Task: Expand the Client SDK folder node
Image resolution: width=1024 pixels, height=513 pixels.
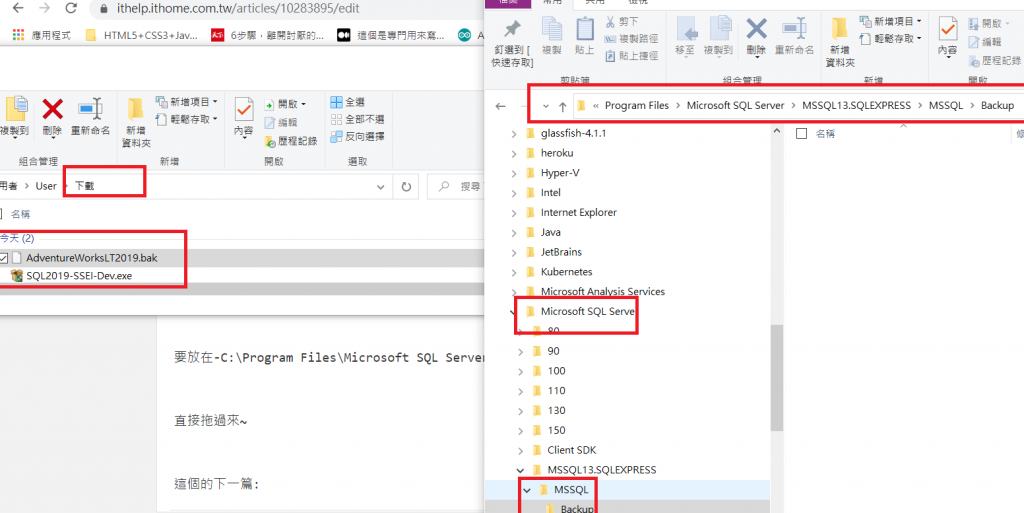Action: (x=520, y=450)
